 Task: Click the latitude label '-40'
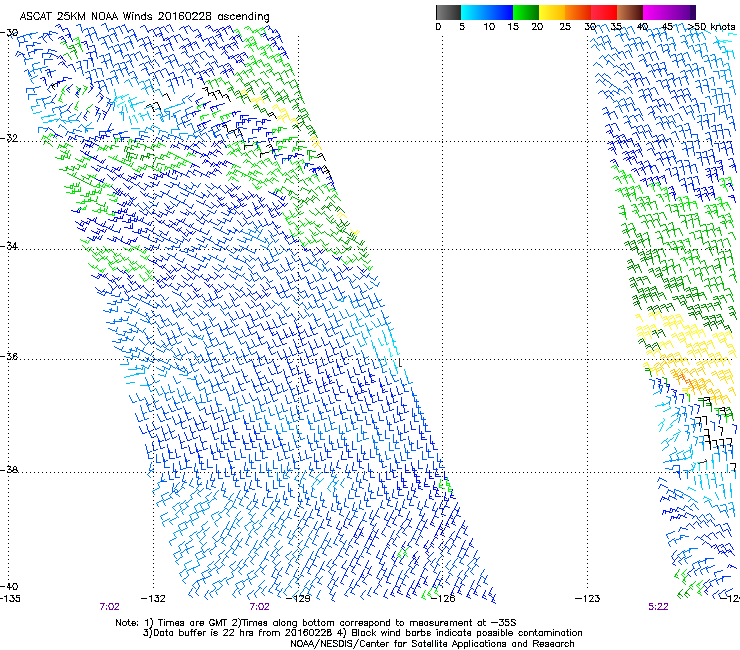pyautogui.click(x=9, y=586)
